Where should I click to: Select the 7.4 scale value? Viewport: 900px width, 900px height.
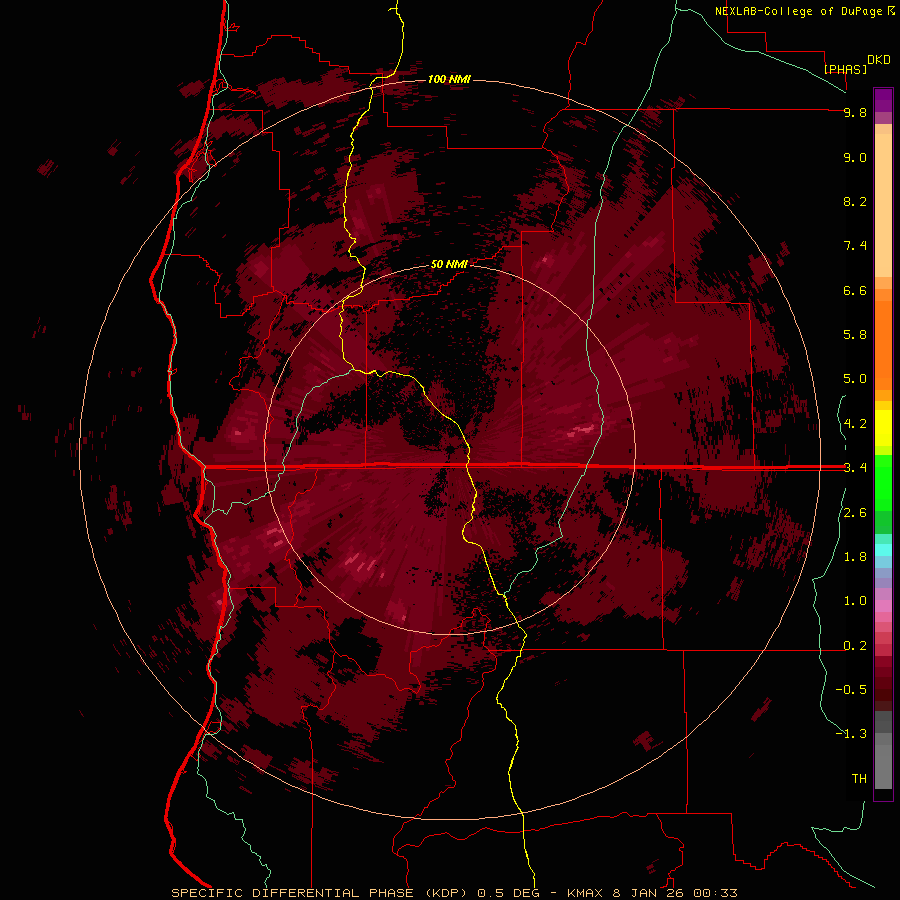pyautogui.click(x=855, y=246)
